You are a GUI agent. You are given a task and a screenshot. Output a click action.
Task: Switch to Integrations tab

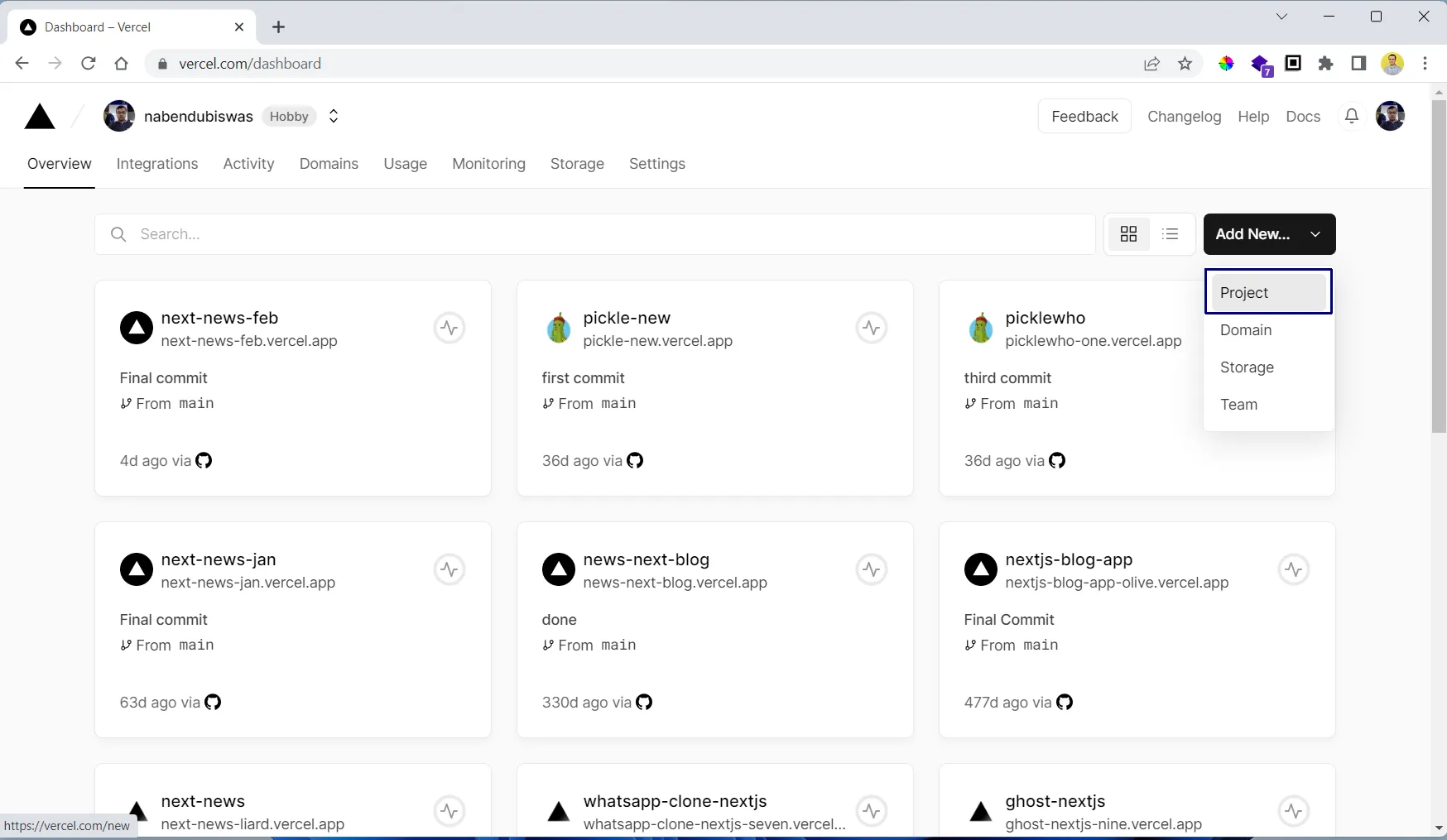click(157, 164)
